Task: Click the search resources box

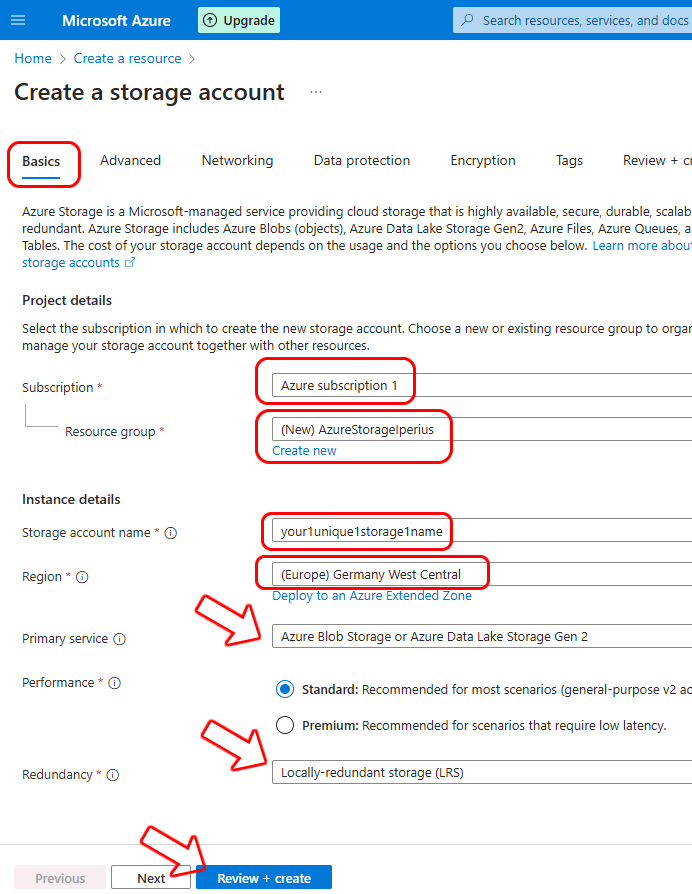Action: point(572,21)
